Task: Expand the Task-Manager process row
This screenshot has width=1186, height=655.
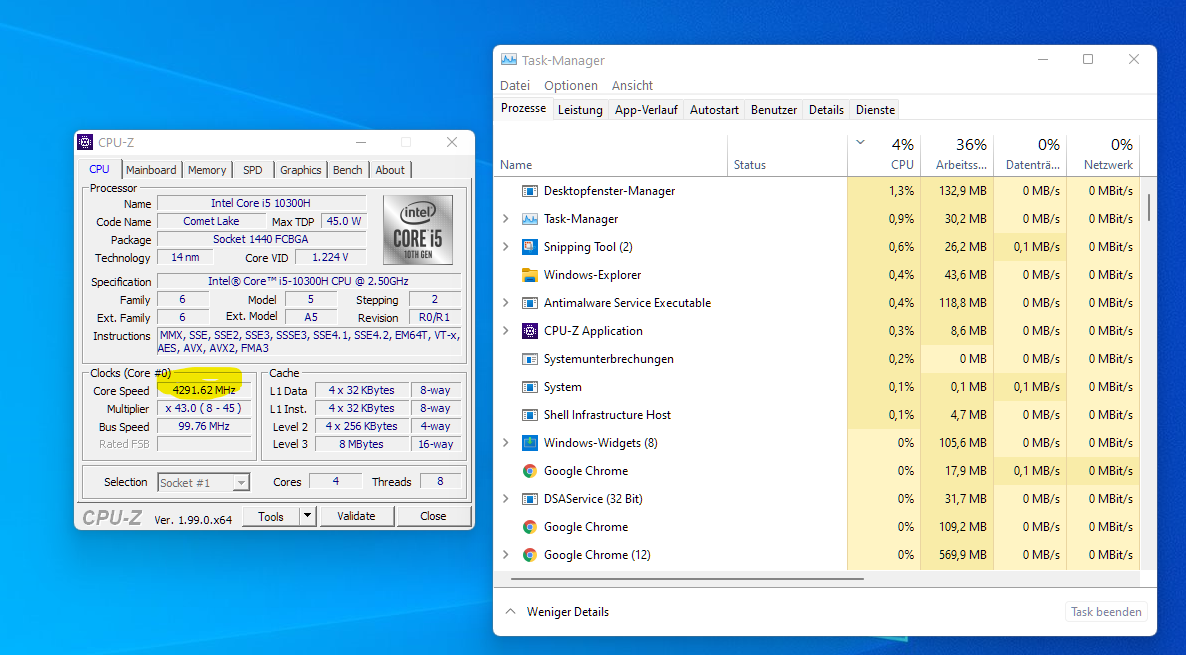Action: pyautogui.click(x=505, y=219)
